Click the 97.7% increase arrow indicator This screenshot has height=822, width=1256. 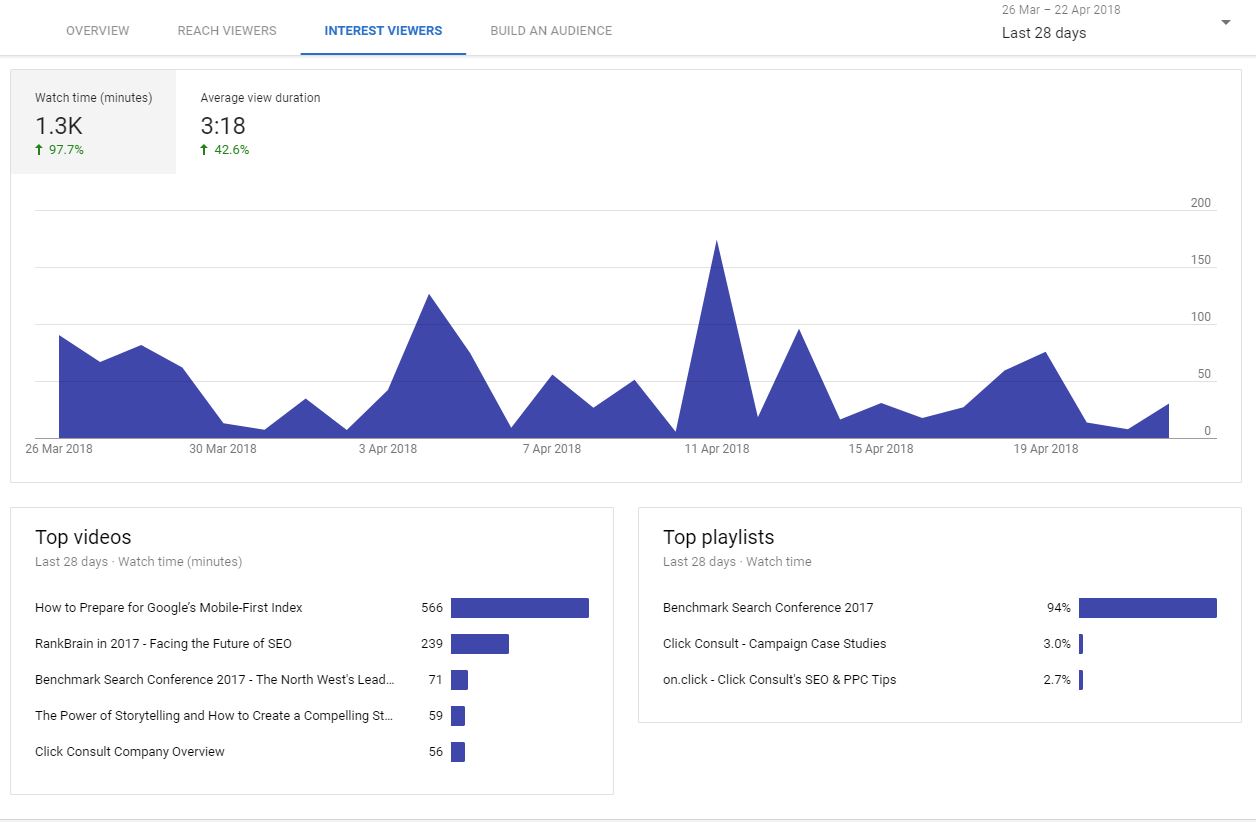[x=40, y=150]
